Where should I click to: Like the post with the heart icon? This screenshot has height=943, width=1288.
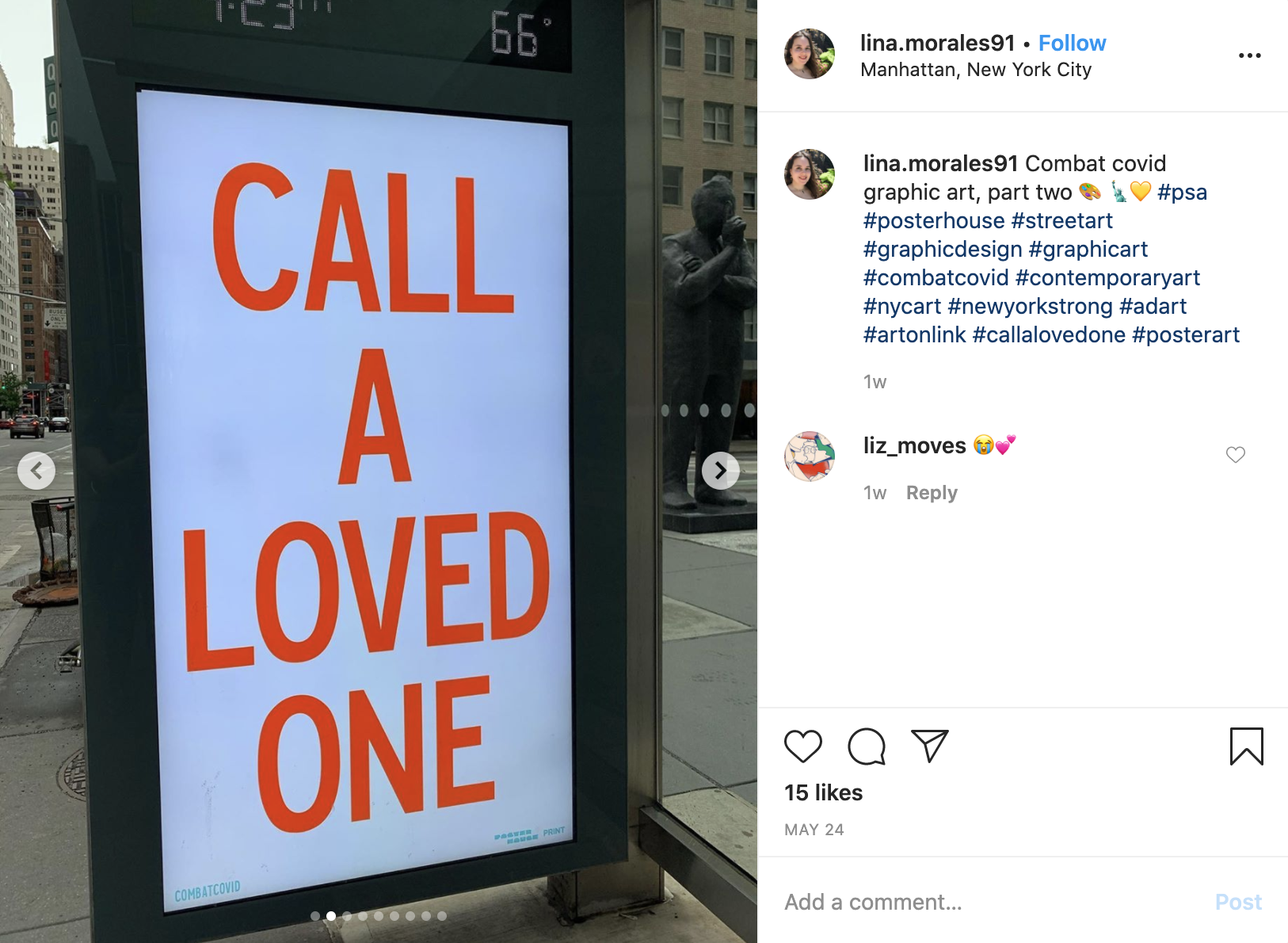point(803,746)
